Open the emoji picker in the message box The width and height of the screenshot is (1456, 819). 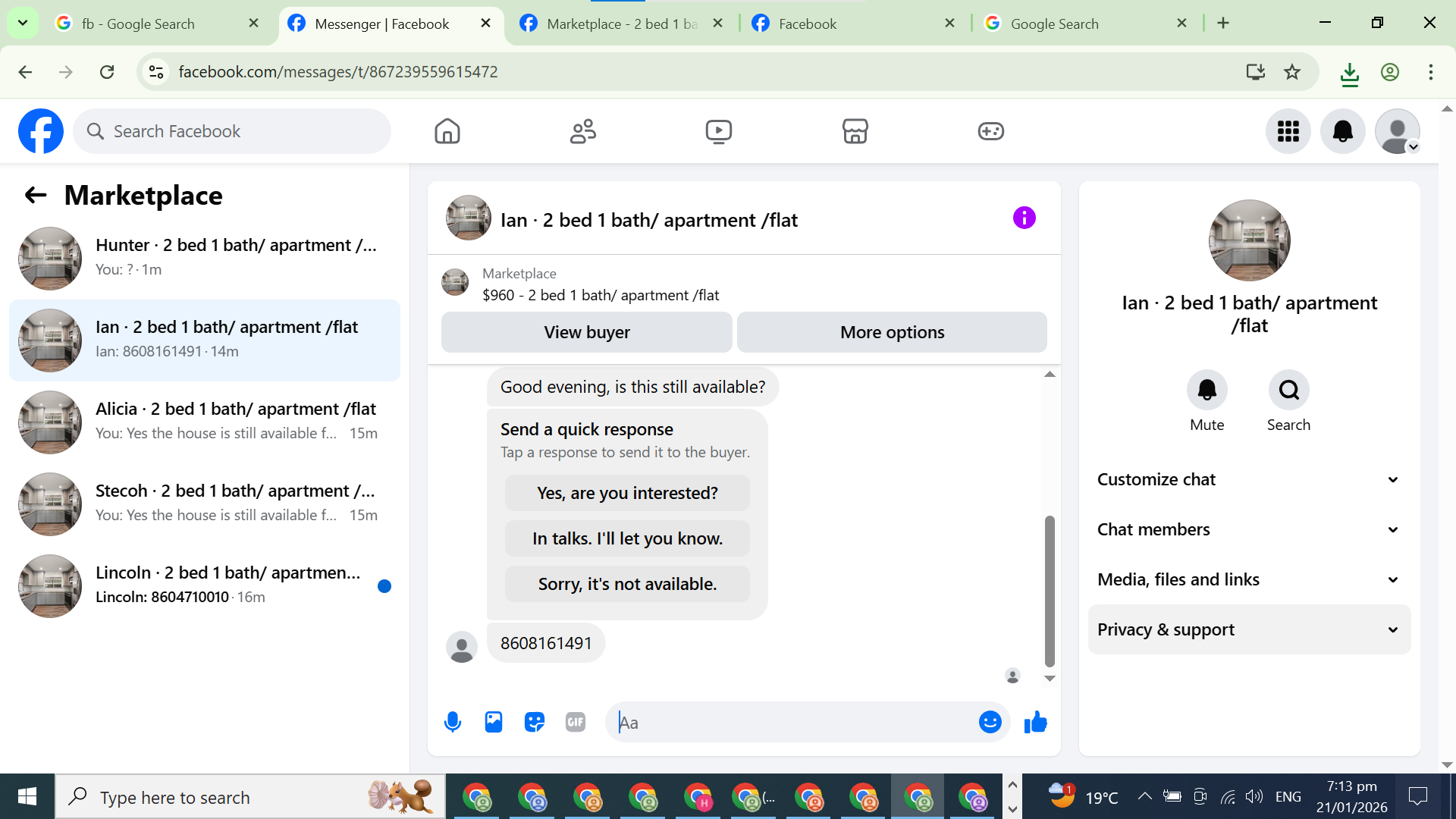coord(990,722)
